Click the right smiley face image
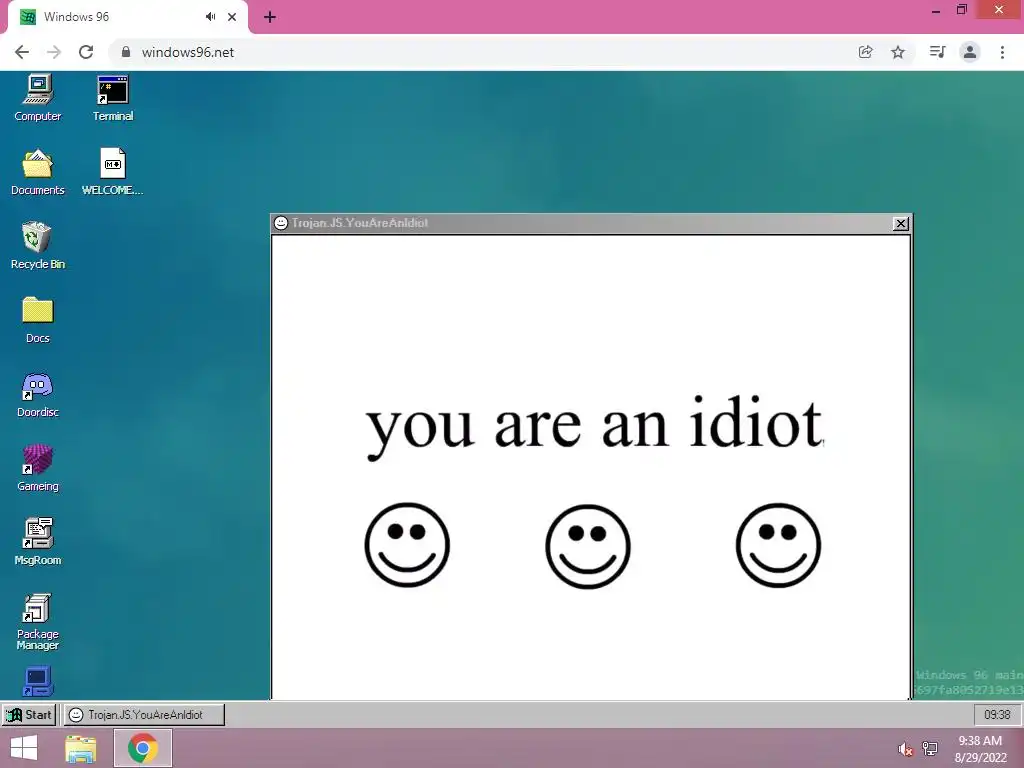Viewport: 1024px width, 768px height. pos(778,545)
